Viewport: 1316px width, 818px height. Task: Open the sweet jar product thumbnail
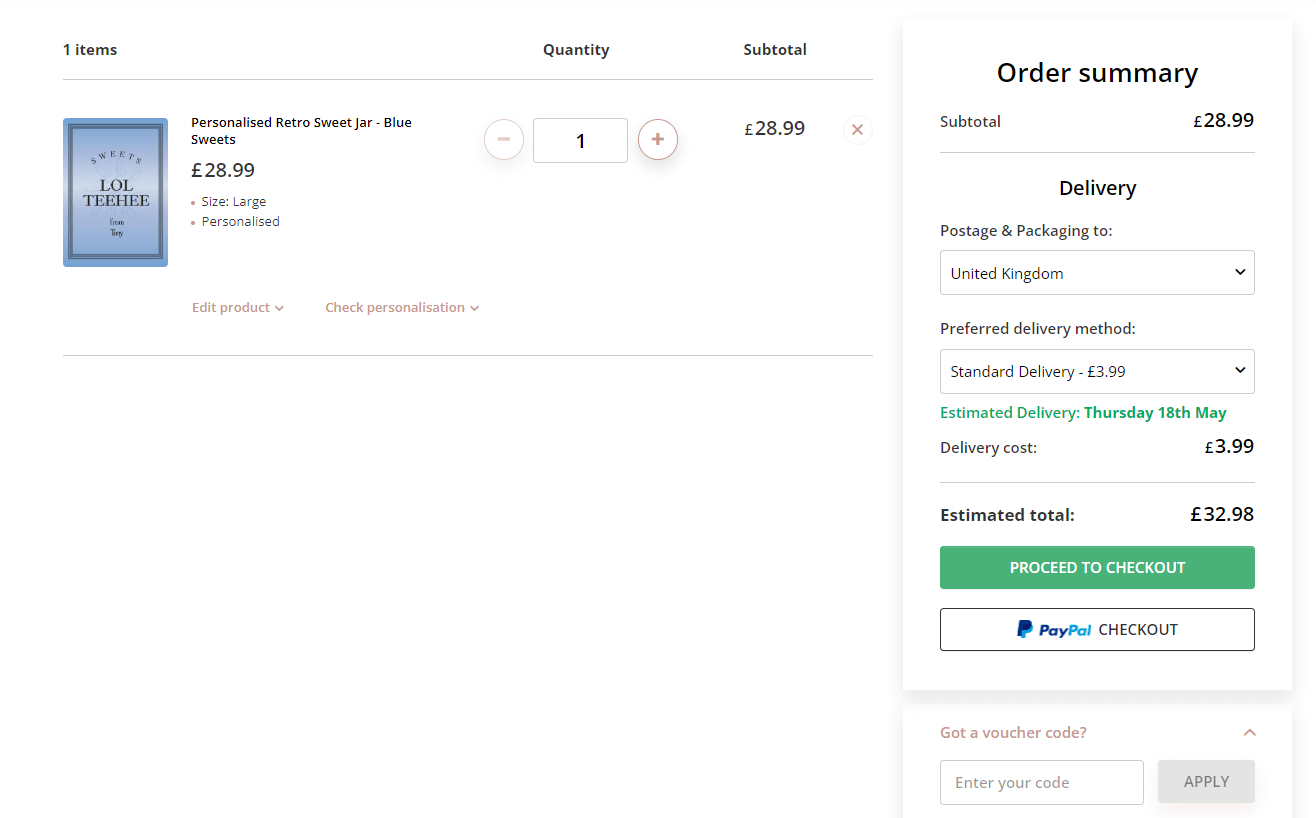[115, 192]
